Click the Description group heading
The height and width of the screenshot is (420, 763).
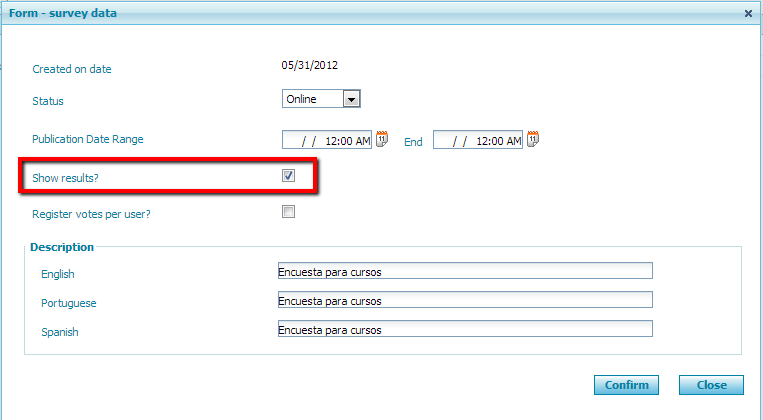[62, 247]
